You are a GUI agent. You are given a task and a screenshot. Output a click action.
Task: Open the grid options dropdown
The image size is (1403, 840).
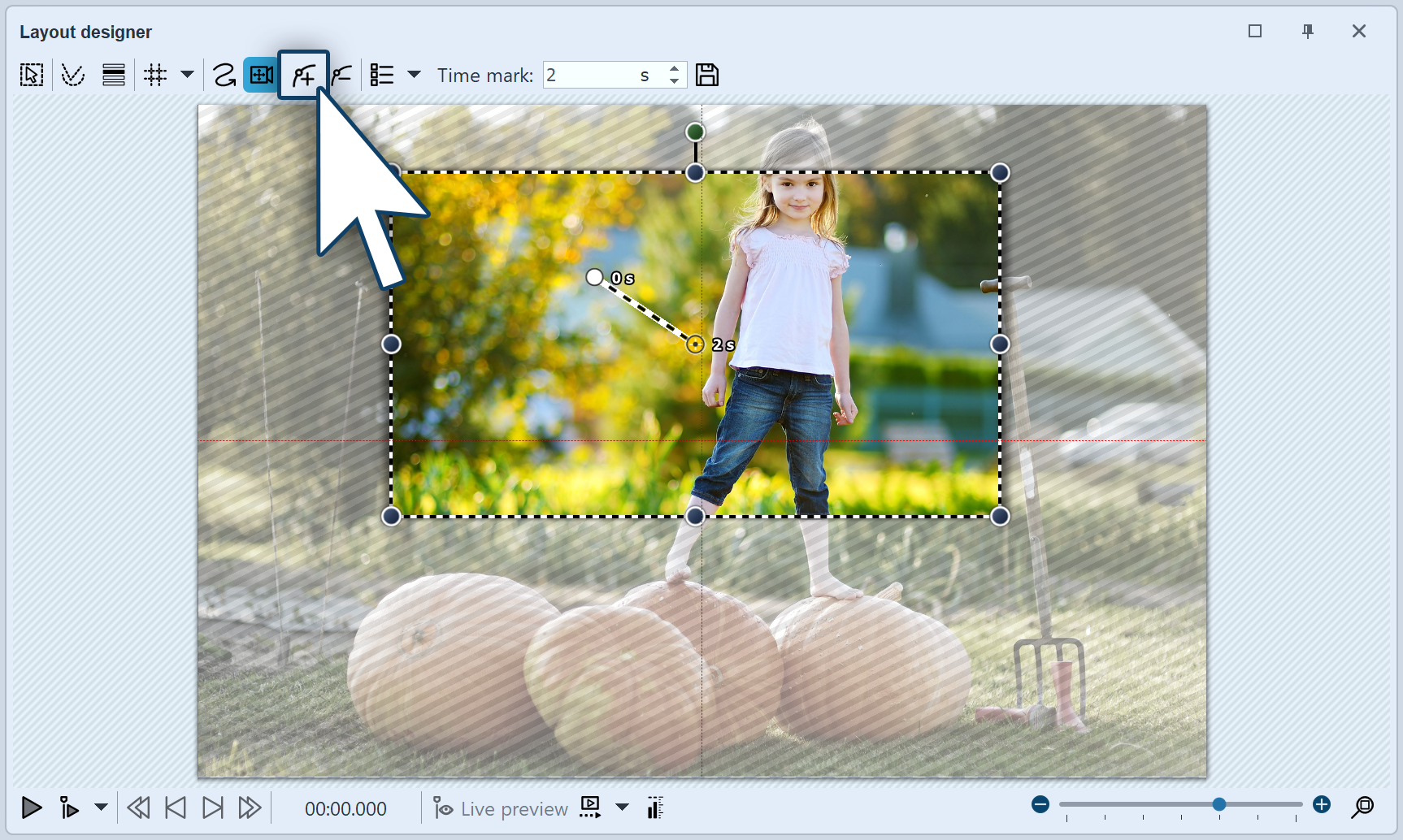click(x=188, y=75)
